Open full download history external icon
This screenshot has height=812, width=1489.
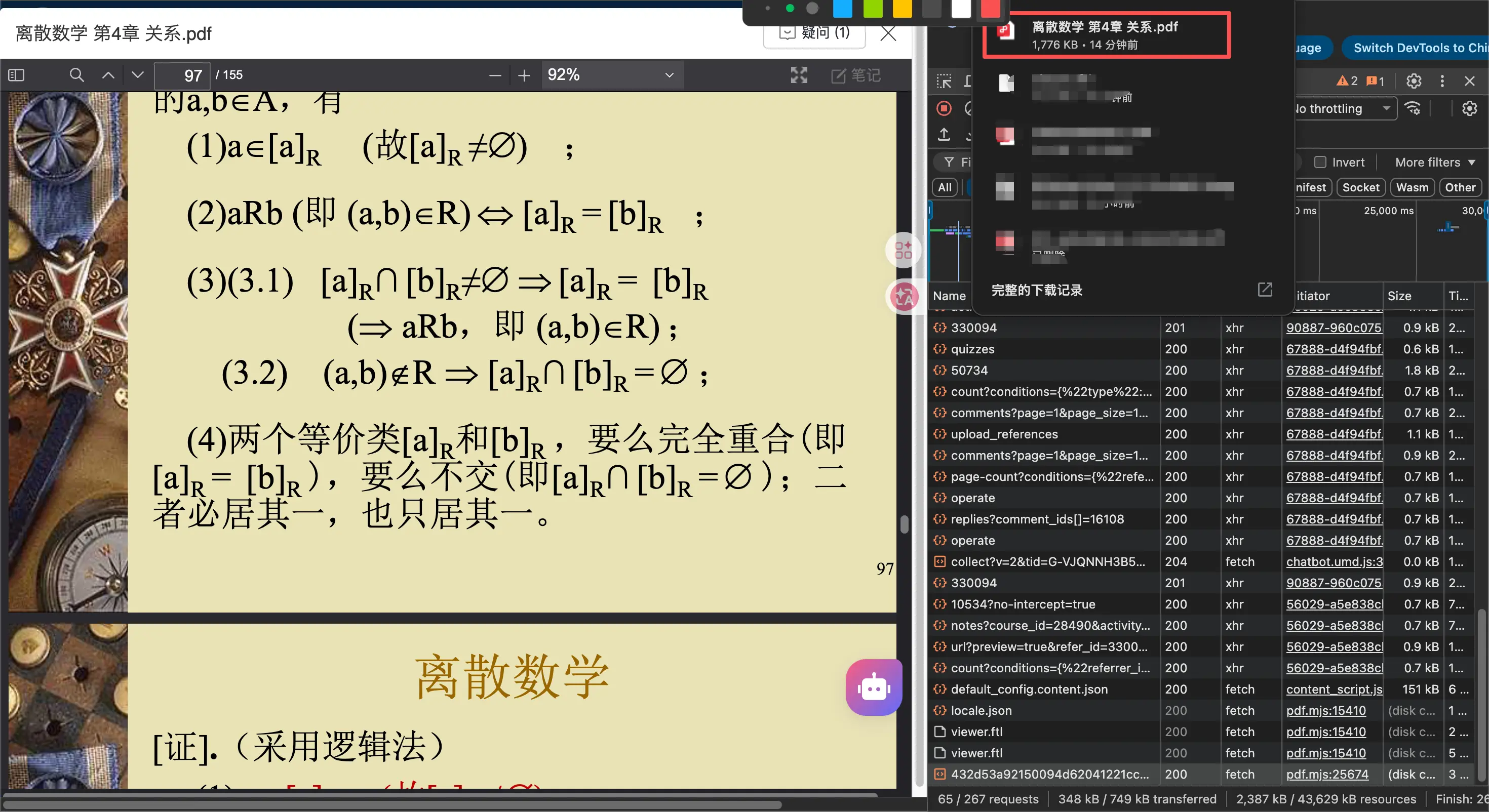(1265, 290)
